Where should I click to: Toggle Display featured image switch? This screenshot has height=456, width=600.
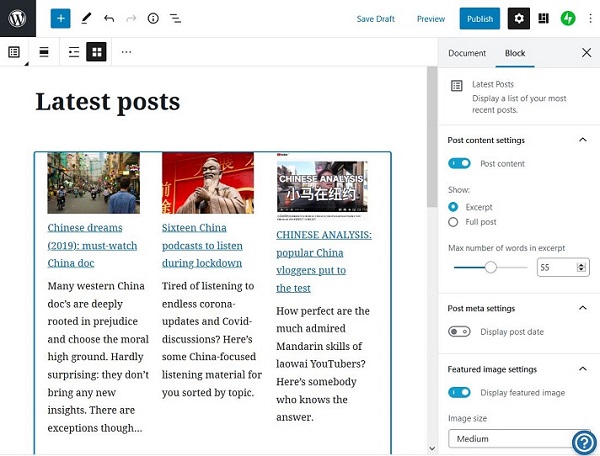pyautogui.click(x=459, y=392)
